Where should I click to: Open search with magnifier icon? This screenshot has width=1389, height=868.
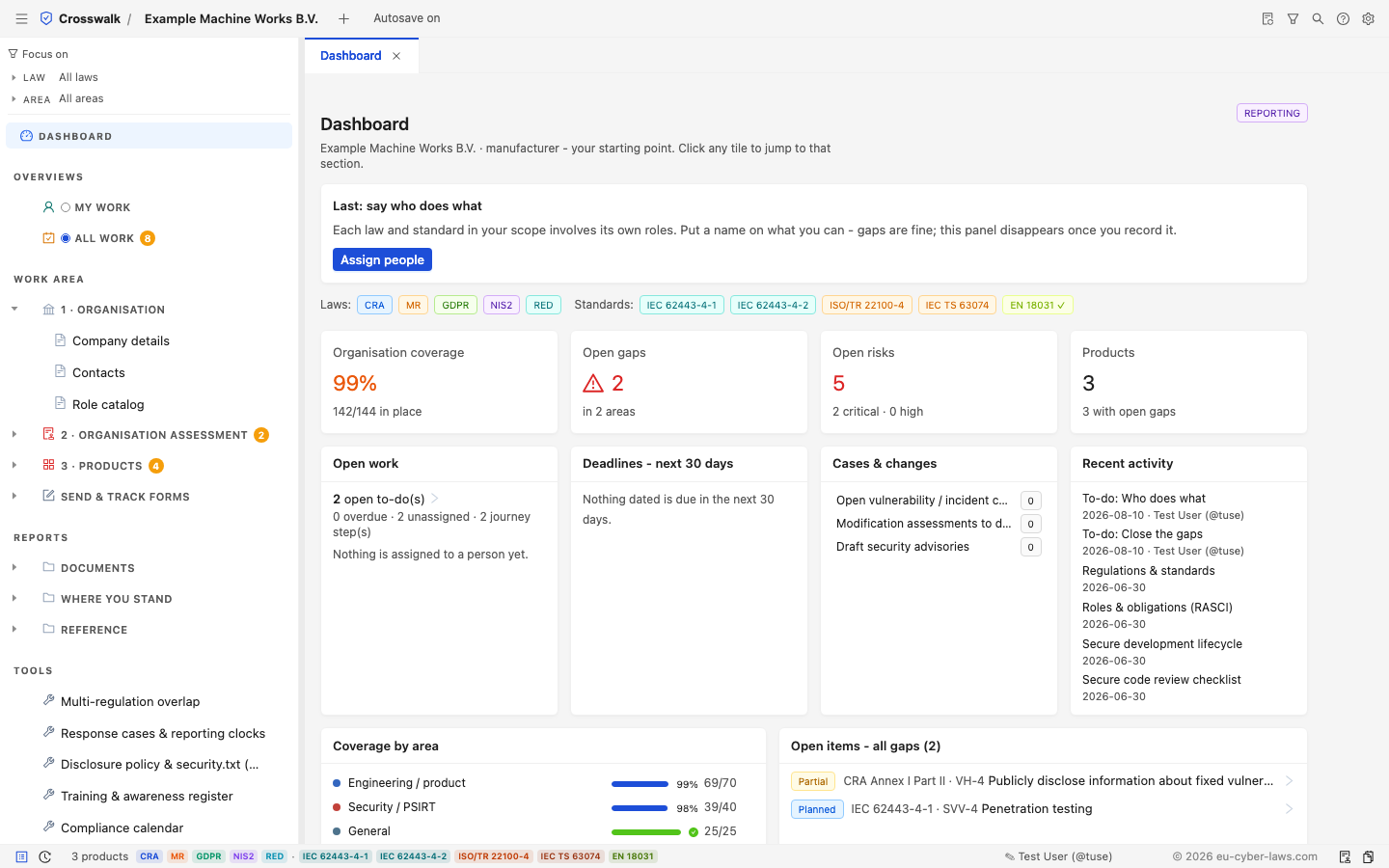(x=1318, y=18)
